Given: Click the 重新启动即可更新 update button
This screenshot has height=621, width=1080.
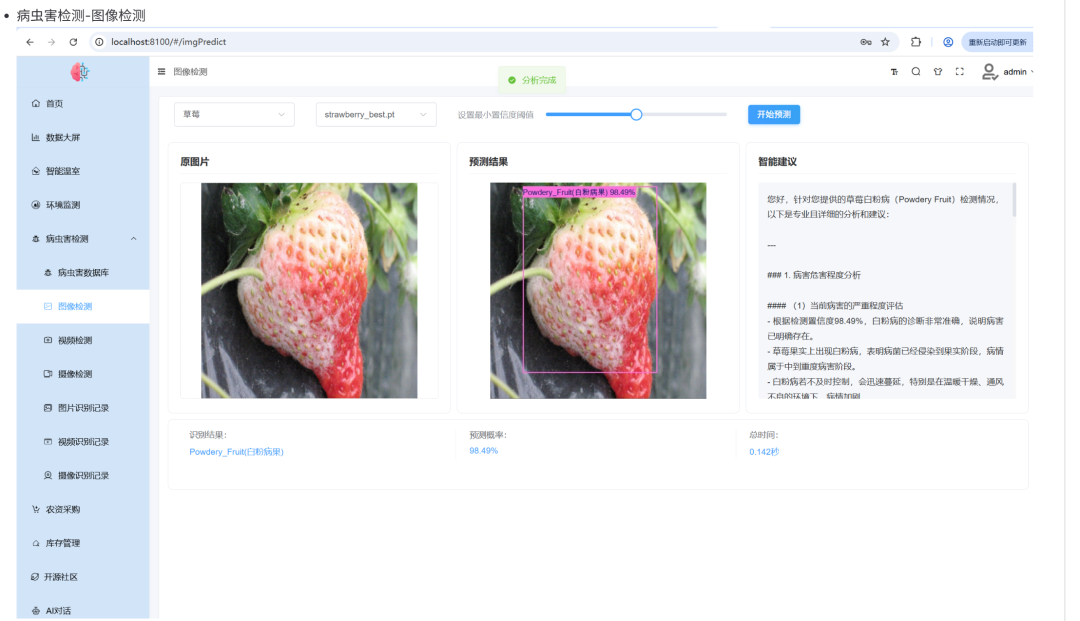Looking at the screenshot, I should pyautogui.click(x=997, y=42).
